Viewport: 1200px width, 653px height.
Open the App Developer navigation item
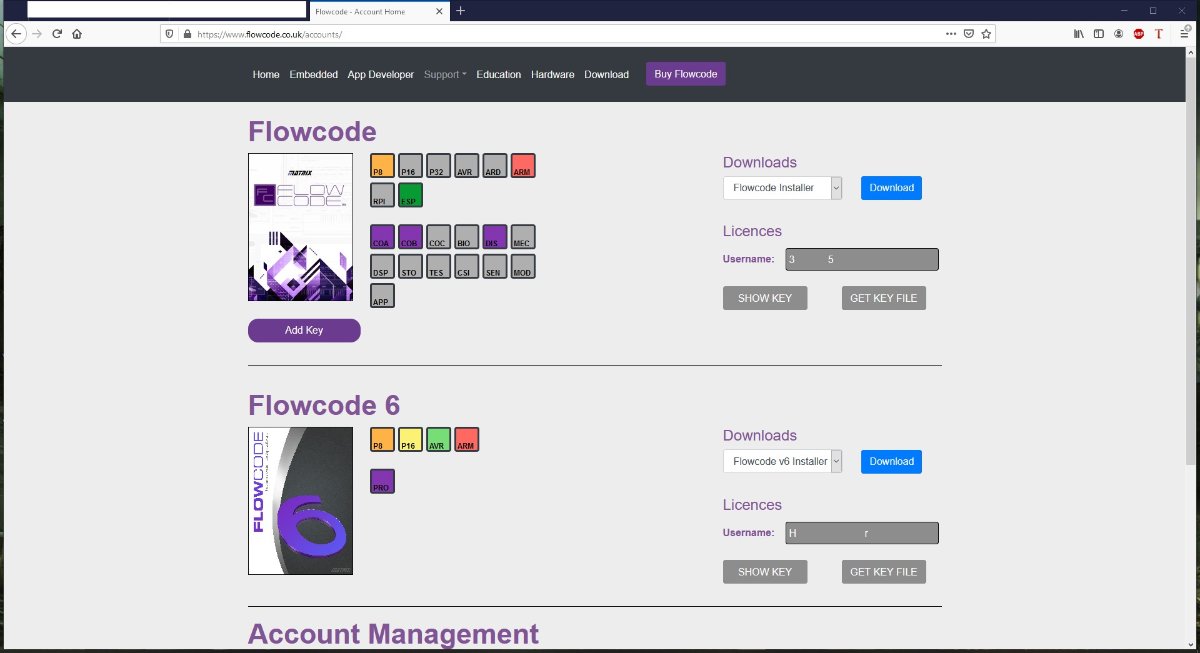381,74
